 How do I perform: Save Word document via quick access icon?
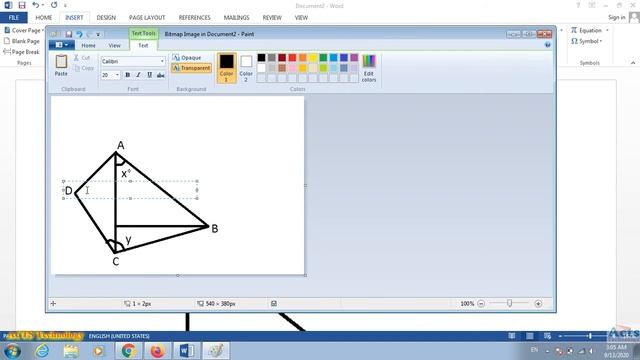tap(22, 5)
